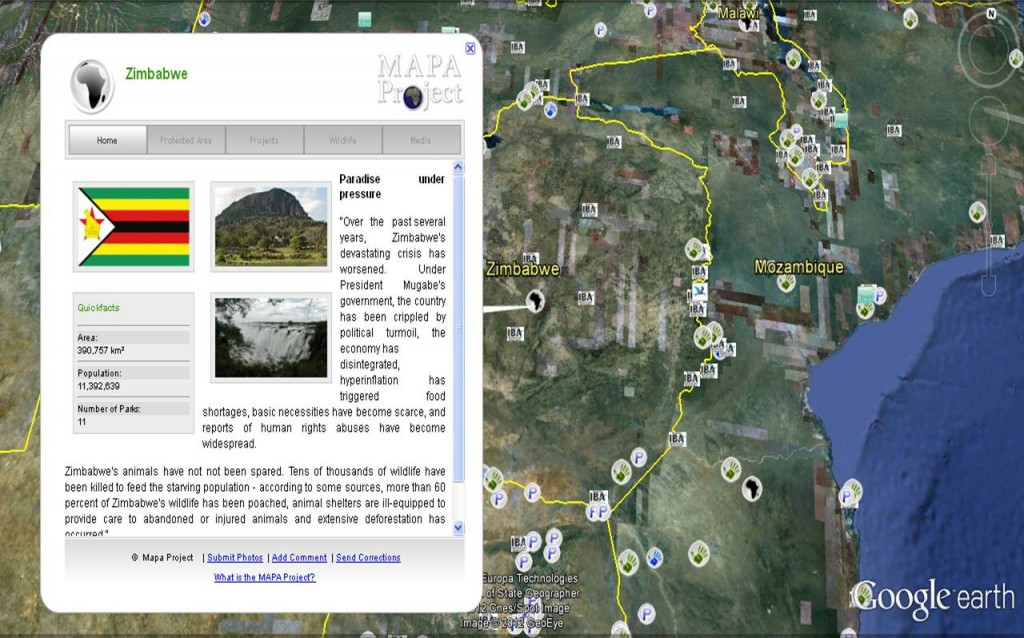Click the Africa placemark beside Zimbabwe map label
This screenshot has width=1024, height=638.
click(536, 301)
